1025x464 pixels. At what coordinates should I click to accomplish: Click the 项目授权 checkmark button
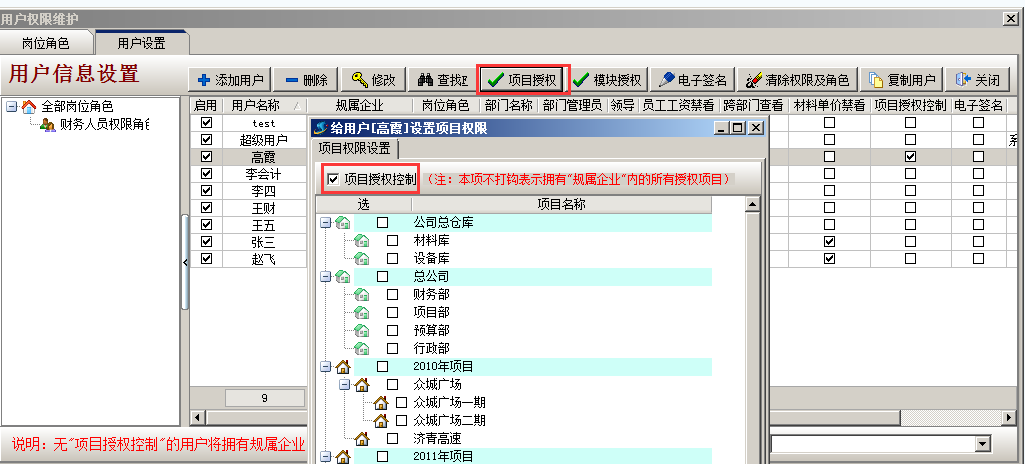coord(523,80)
